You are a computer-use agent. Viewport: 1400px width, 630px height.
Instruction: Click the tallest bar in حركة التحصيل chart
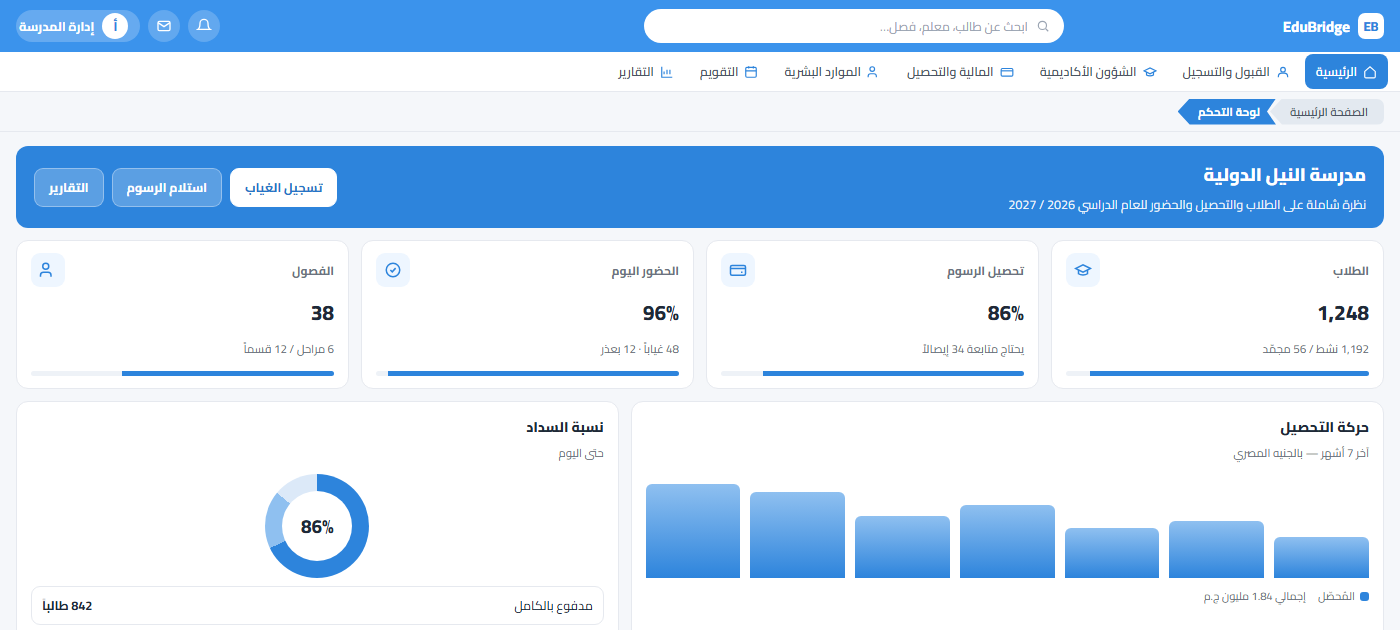pyautogui.click(x=693, y=531)
